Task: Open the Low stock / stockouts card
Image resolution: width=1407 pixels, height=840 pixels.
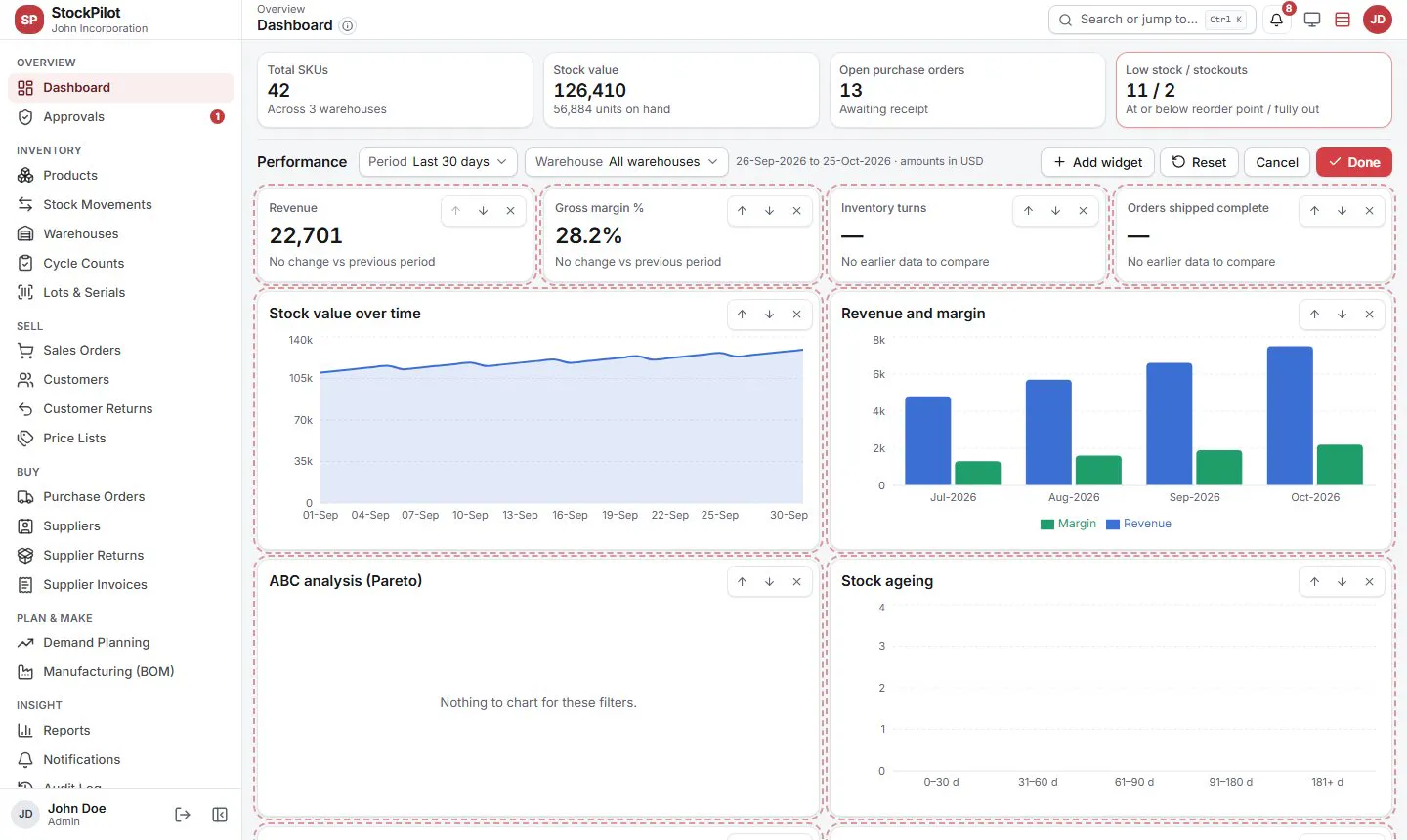Action: point(1254,90)
